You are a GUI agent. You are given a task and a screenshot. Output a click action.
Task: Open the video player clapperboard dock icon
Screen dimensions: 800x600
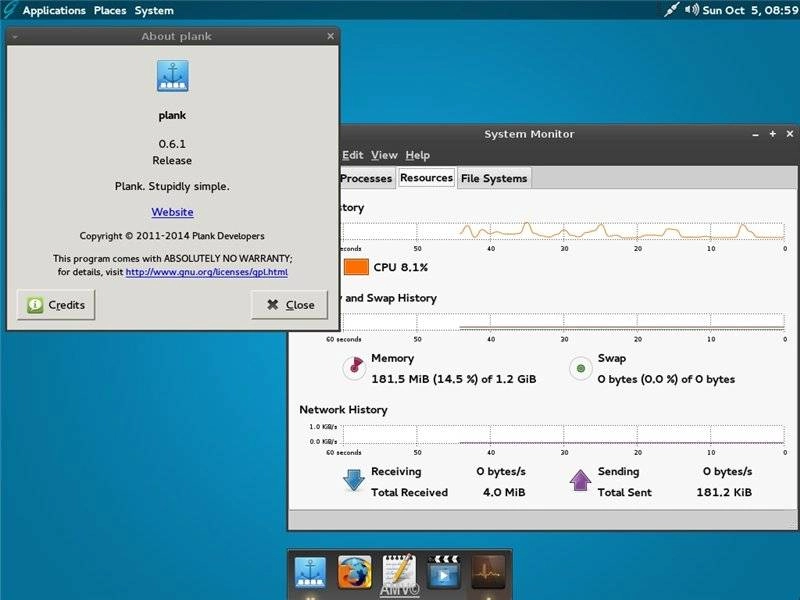point(443,572)
